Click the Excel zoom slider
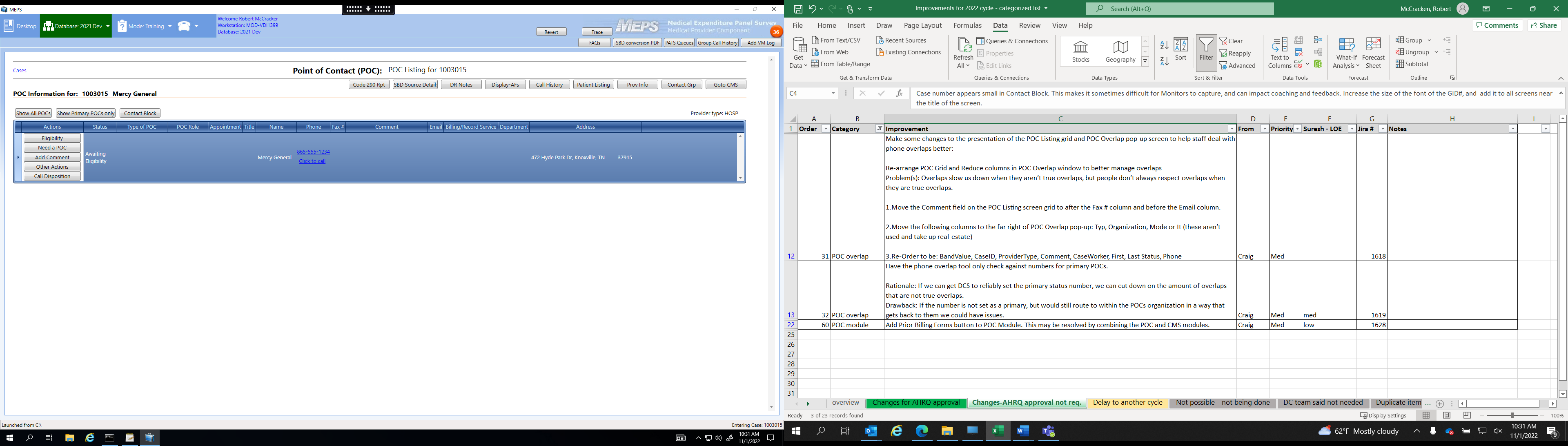 (x=1512, y=416)
